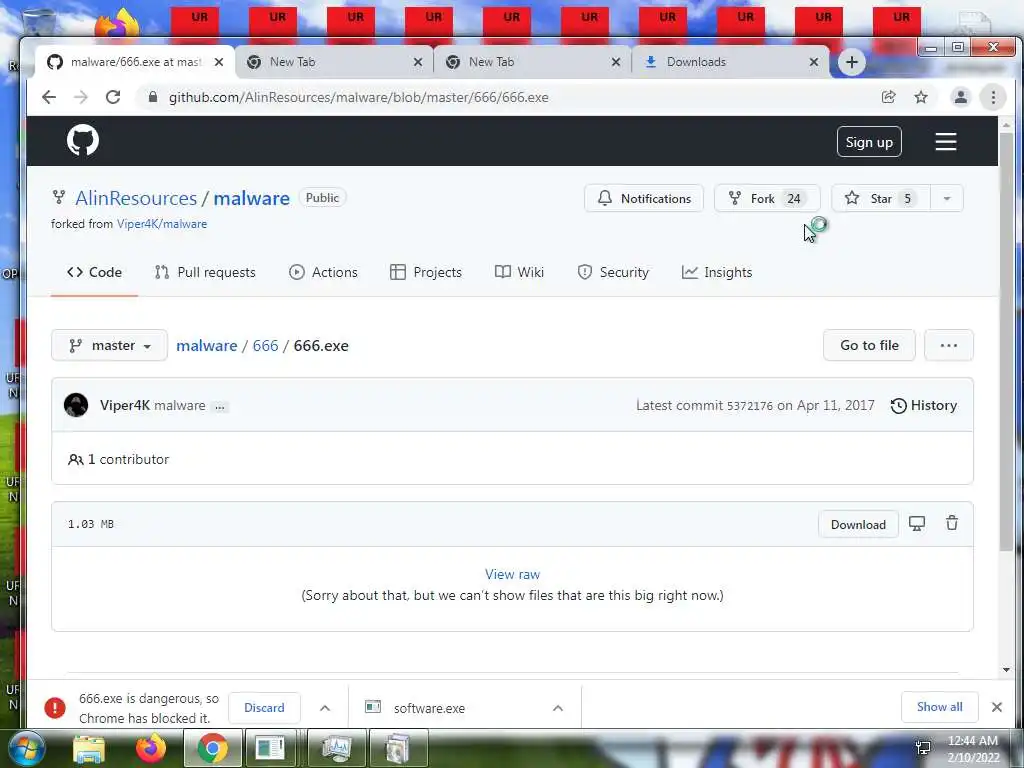Click the trash delete file icon
The image size is (1024, 768).
[952, 523]
